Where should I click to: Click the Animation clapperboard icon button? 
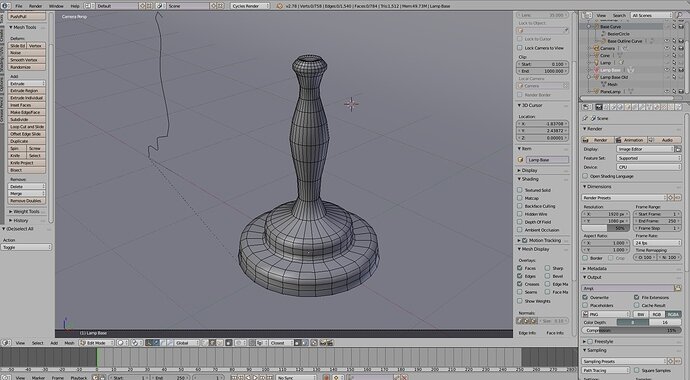[618, 140]
